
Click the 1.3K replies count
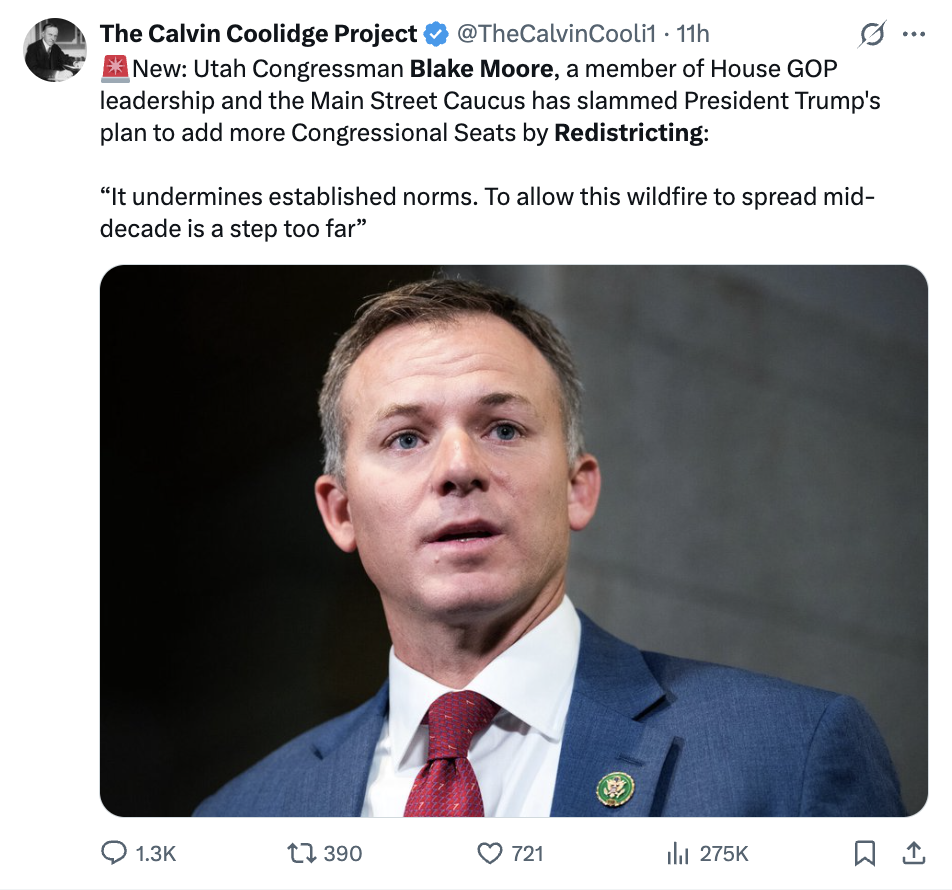154,853
